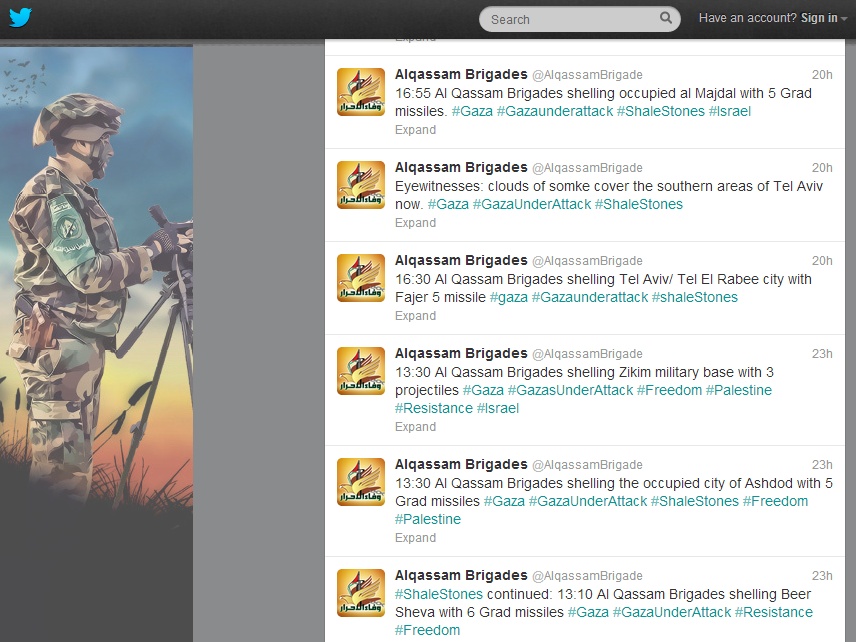Open Alqassam Brigades name on Eyewitnesses tweet
This screenshot has height=642, width=856.
tap(461, 167)
